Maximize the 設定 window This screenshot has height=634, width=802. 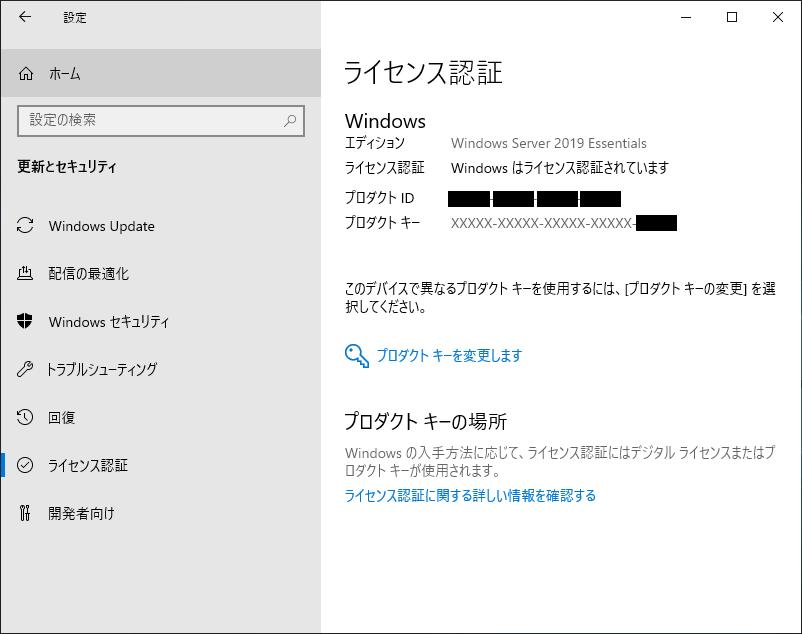(732, 17)
